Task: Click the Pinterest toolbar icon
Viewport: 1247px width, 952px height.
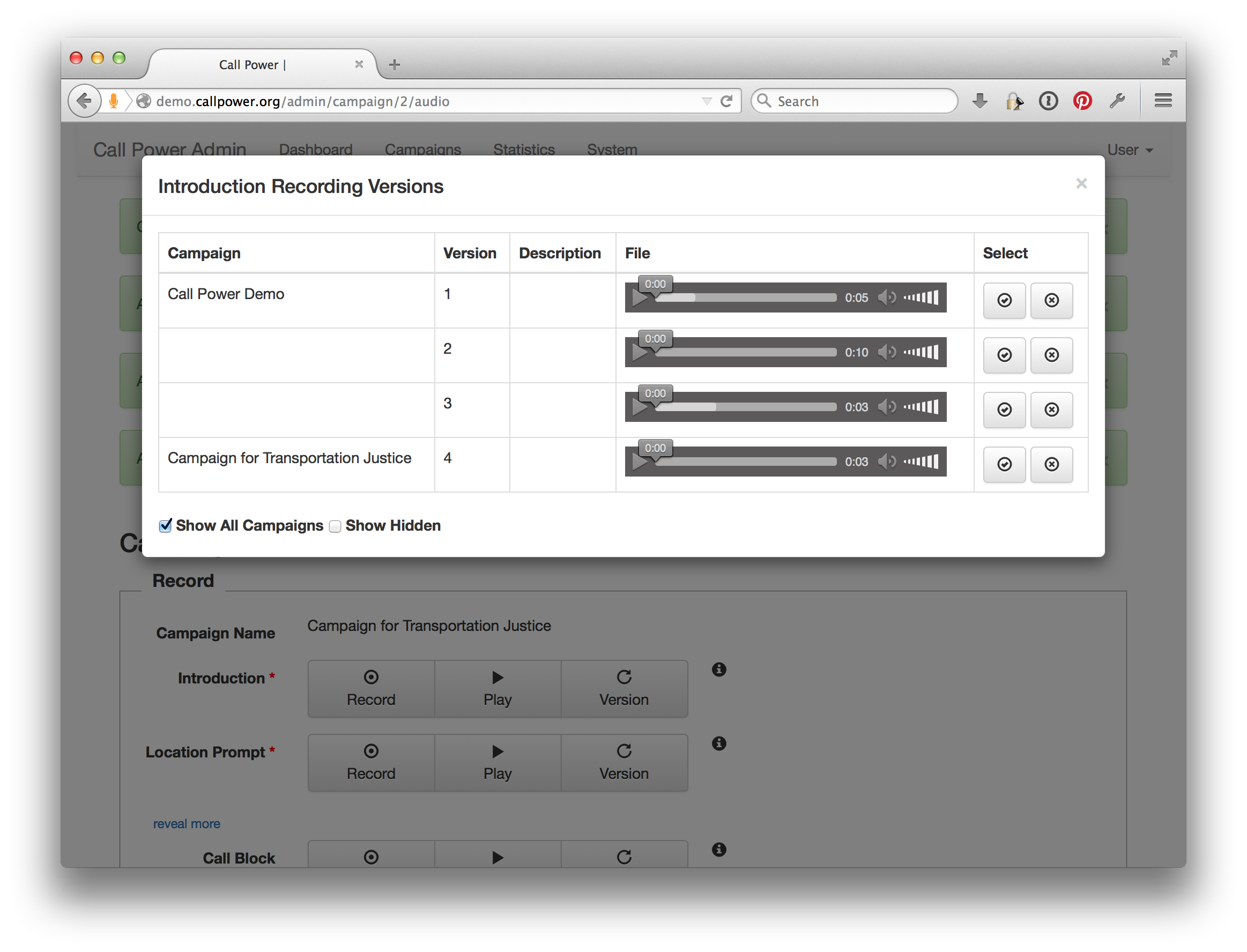Action: click(1082, 101)
